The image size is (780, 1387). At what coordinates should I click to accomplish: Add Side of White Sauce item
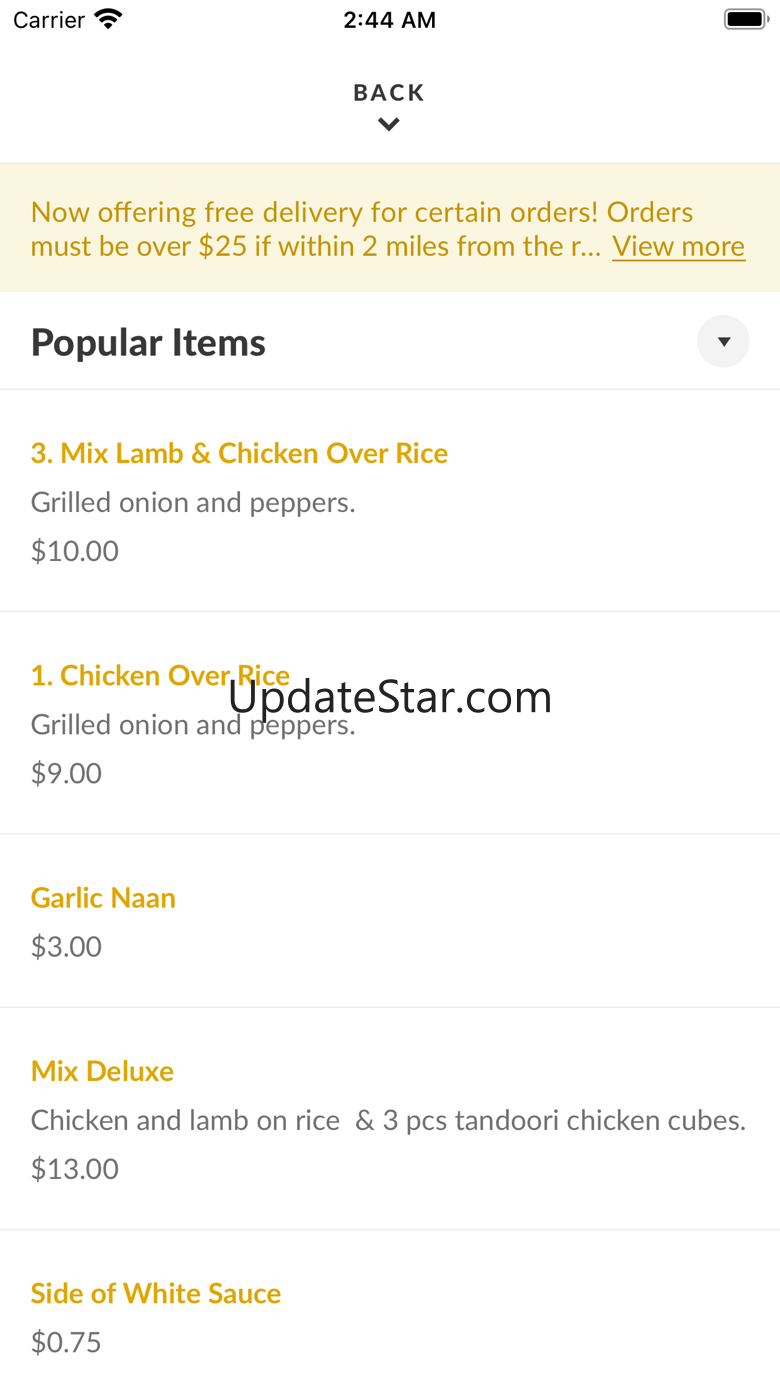tap(390, 1309)
